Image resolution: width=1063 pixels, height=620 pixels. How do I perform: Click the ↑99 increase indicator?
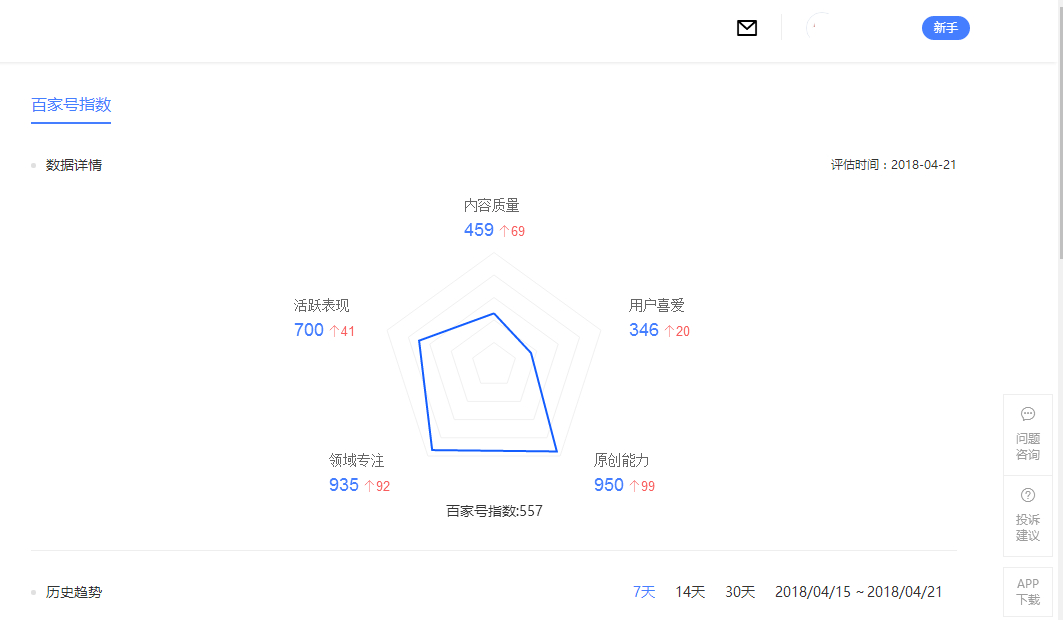642,486
